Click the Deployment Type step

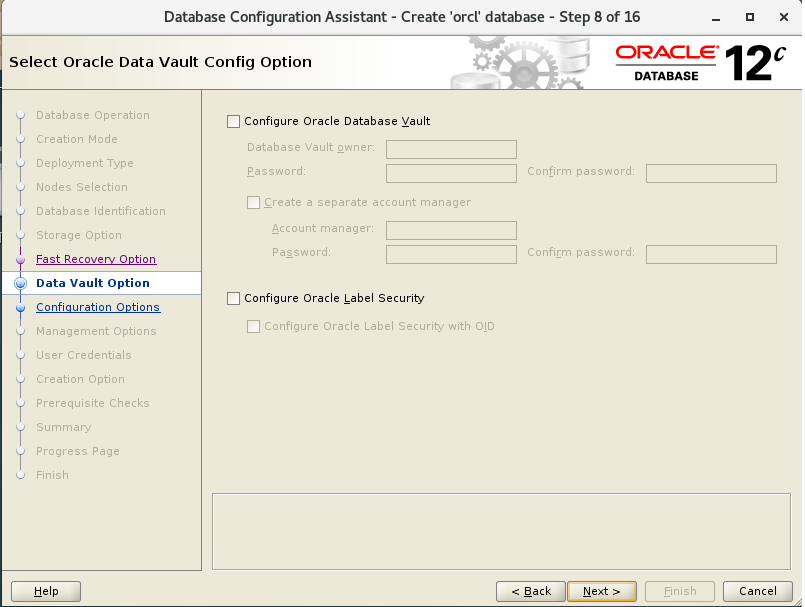pos(85,163)
